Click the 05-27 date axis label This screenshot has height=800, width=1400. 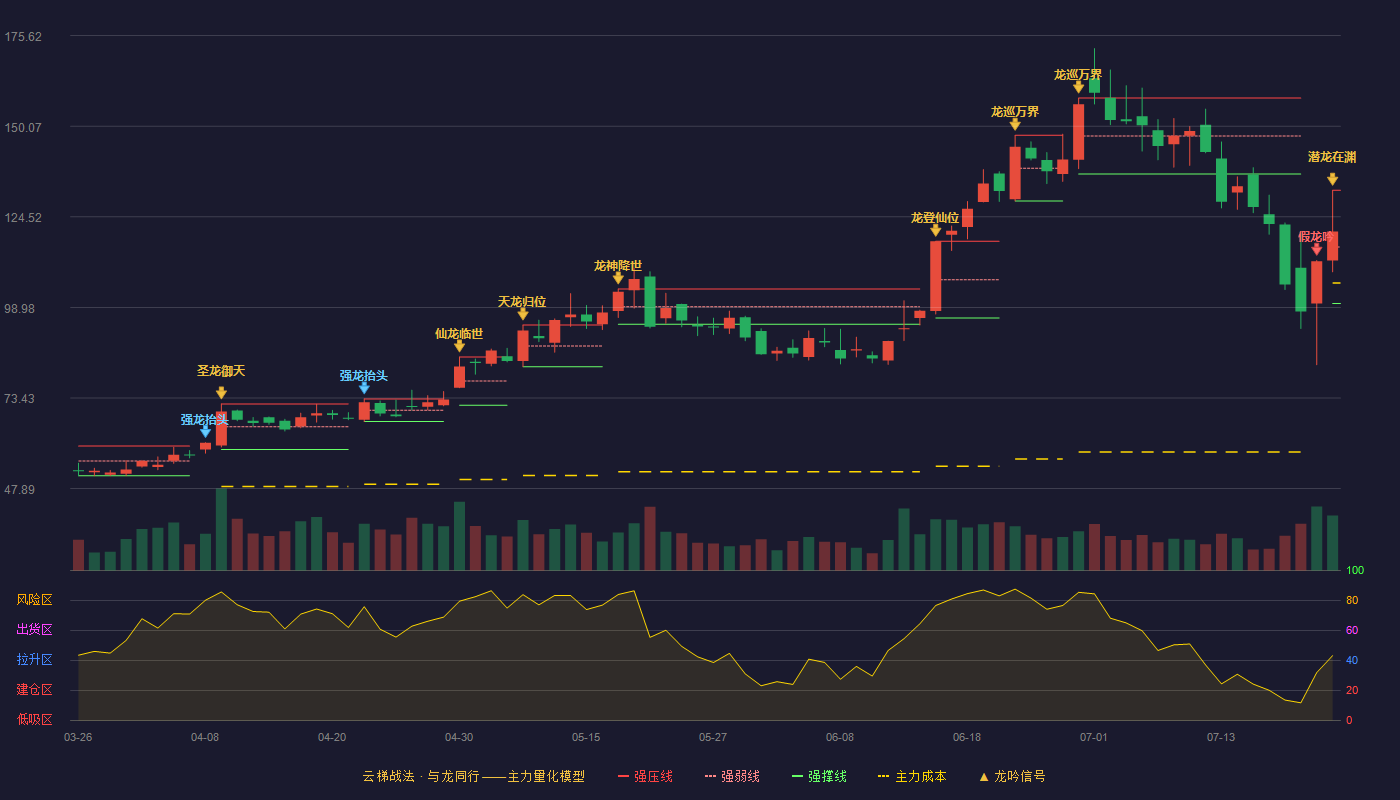pyautogui.click(x=713, y=737)
